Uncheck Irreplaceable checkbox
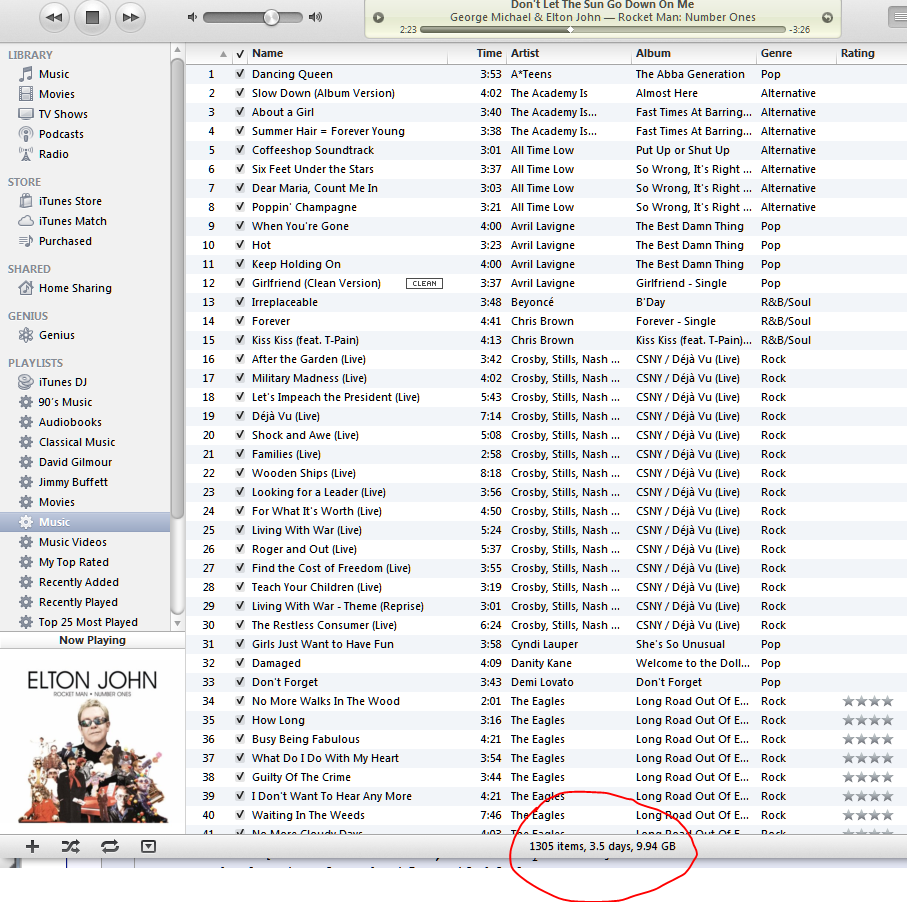 (240, 301)
